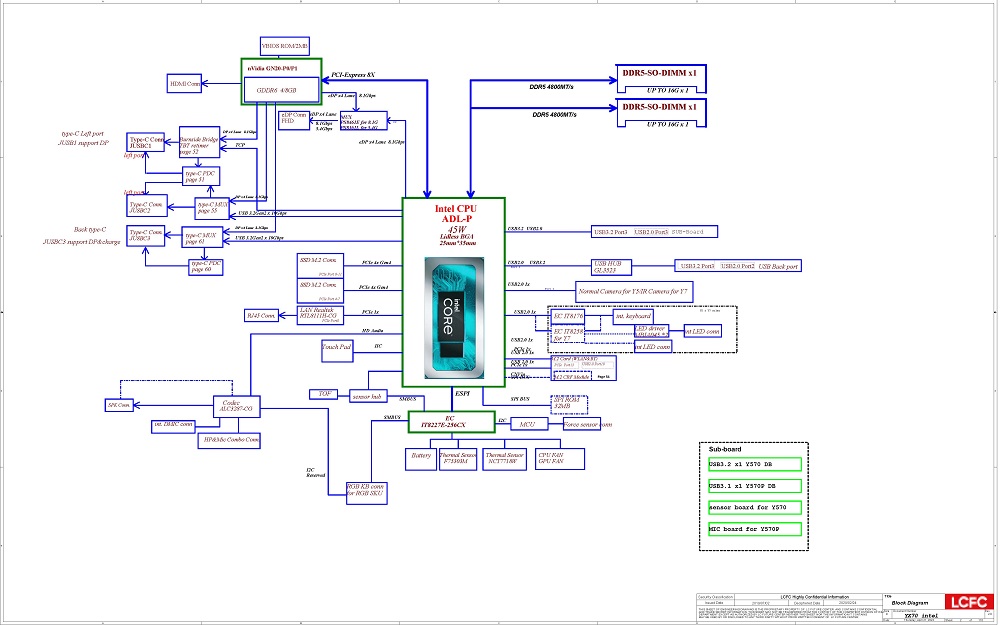Select the upper DDR5-SO-DIMM x1 block
The height and width of the screenshot is (625, 1000).
pyautogui.click(x=661, y=79)
